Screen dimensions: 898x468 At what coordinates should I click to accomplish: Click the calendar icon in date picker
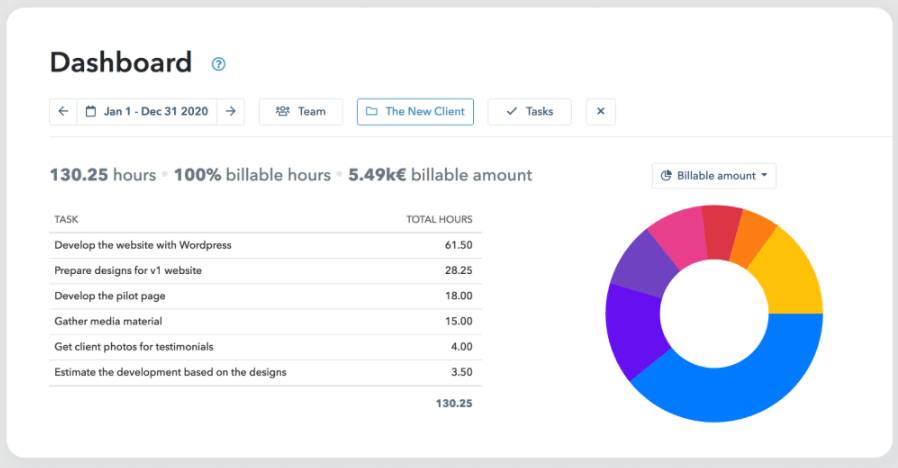click(91, 111)
